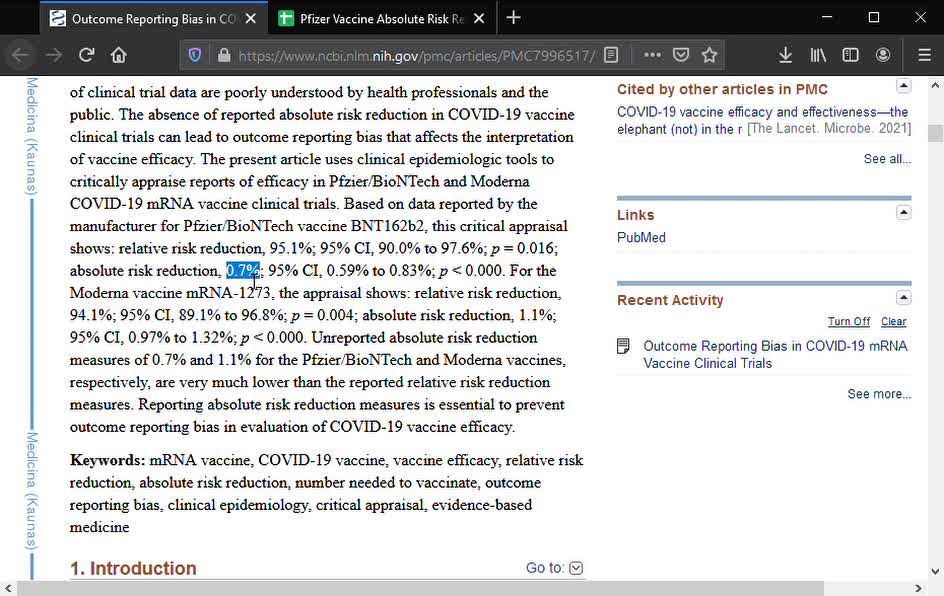Close the Outcome Reporting Bias tab
This screenshot has width=944, height=596.
click(x=251, y=19)
